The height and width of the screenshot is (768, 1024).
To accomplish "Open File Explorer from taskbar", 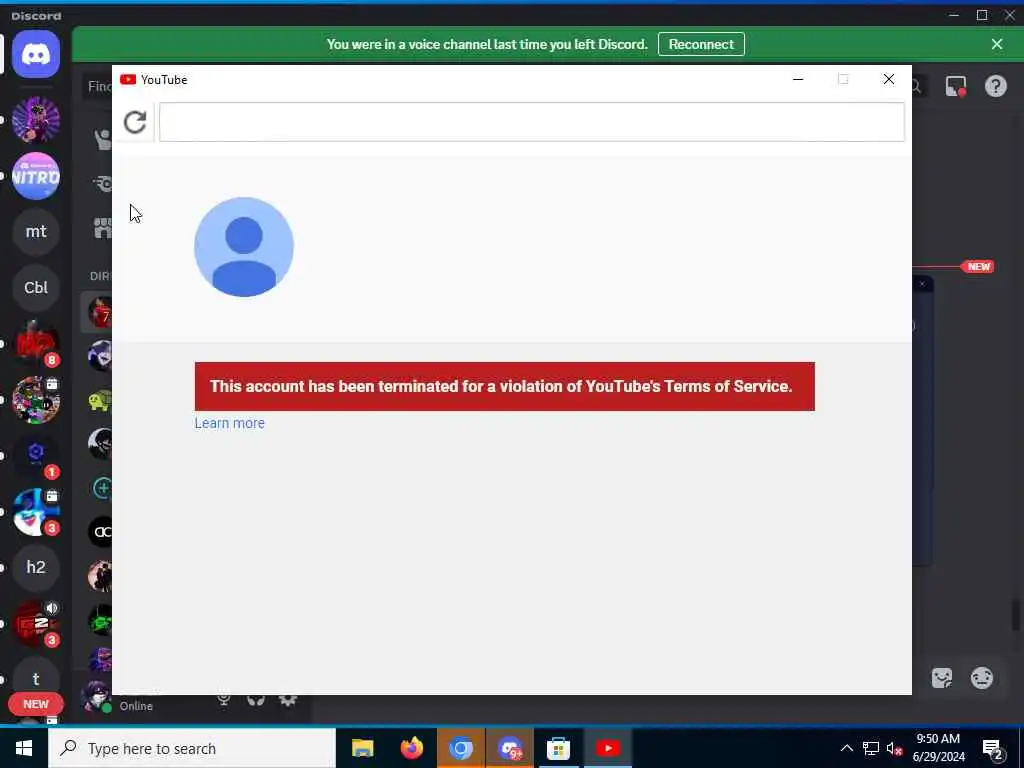I will [362, 748].
